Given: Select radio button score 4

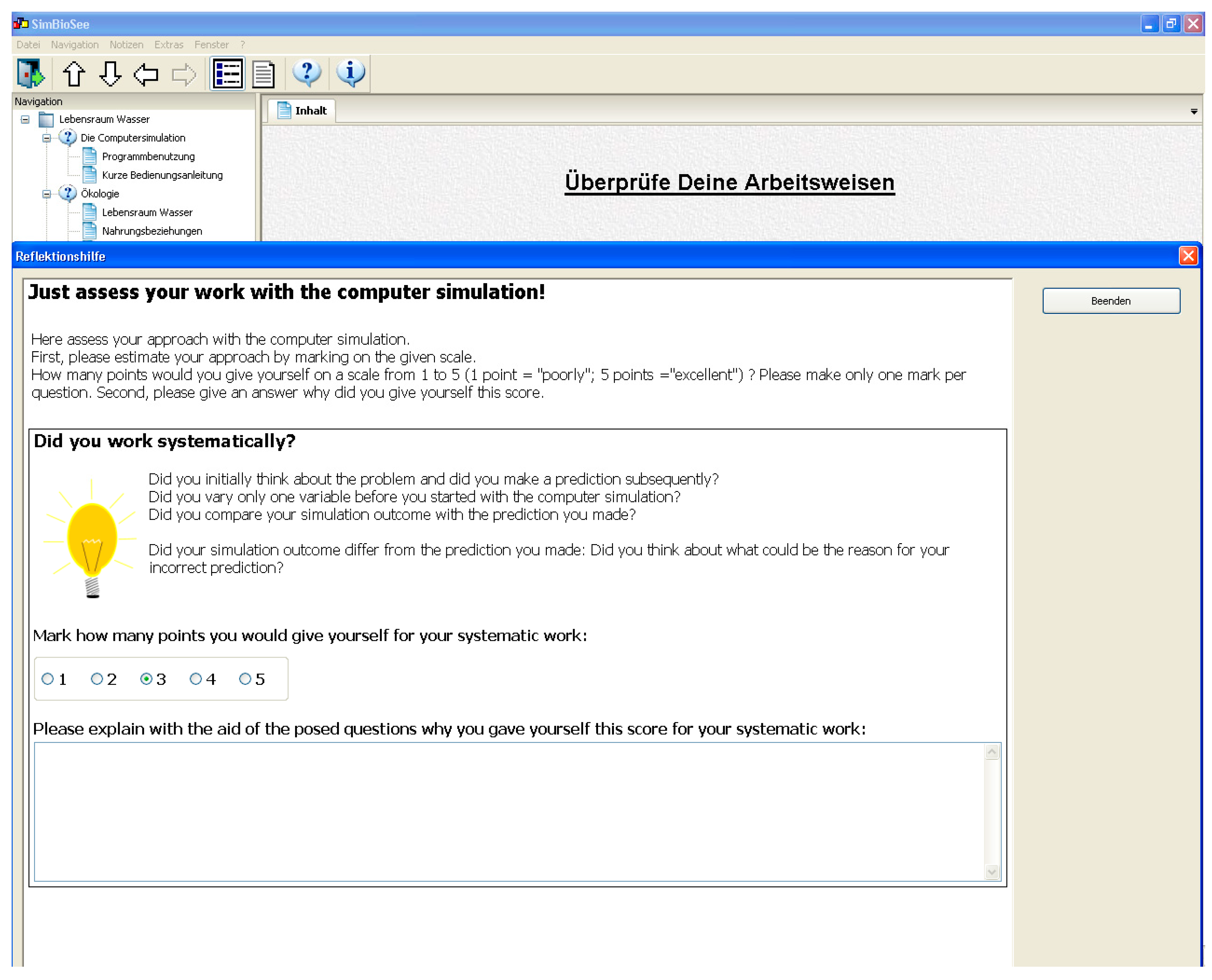Looking at the screenshot, I should point(196,678).
